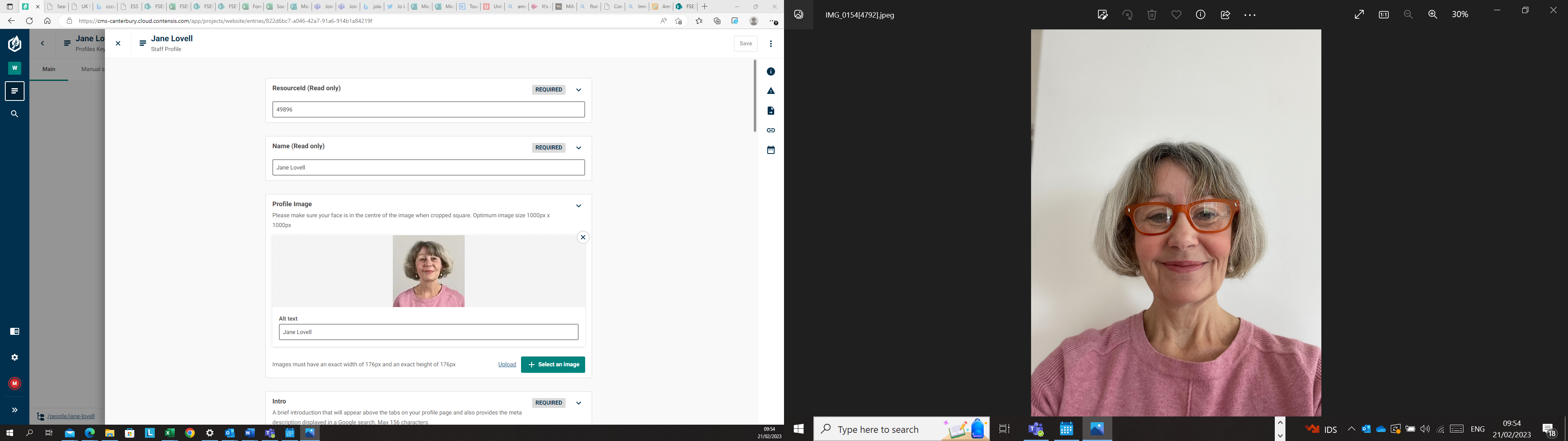1568x441 pixels.
Task: Zoom in on the photo viewer
Action: 1432,15
